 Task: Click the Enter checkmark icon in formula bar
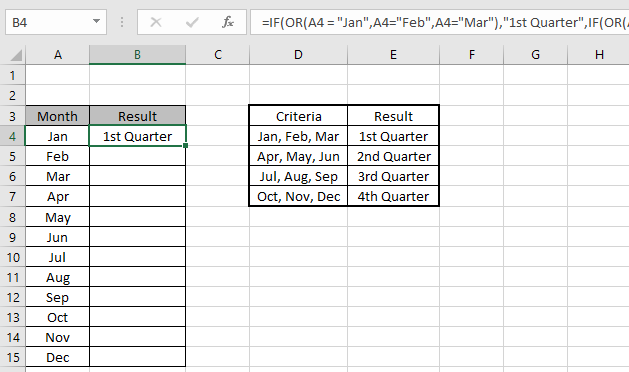(x=192, y=22)
